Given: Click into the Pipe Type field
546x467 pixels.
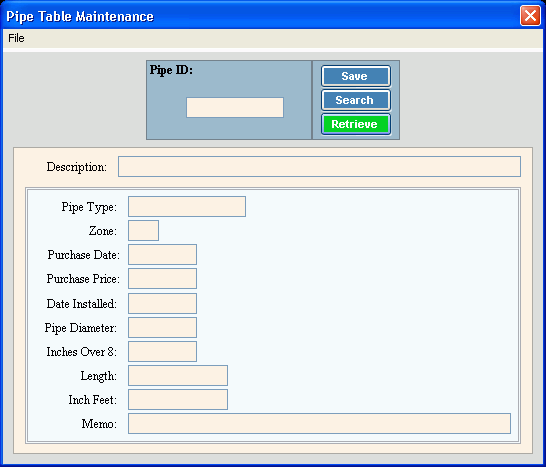Looking at the screenshot, I should pos(187,207).
